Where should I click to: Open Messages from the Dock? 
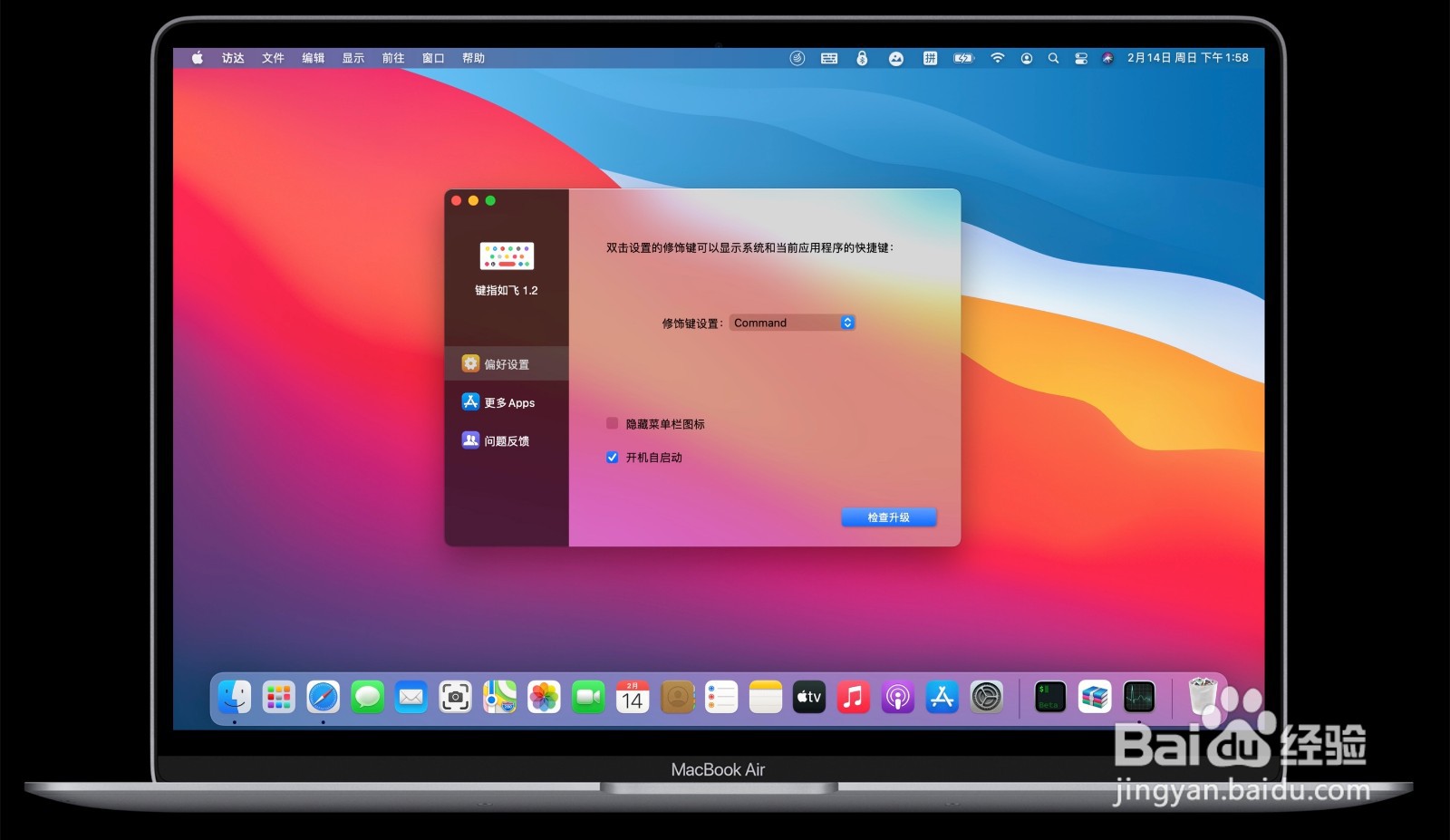click(x=367, y=697)
